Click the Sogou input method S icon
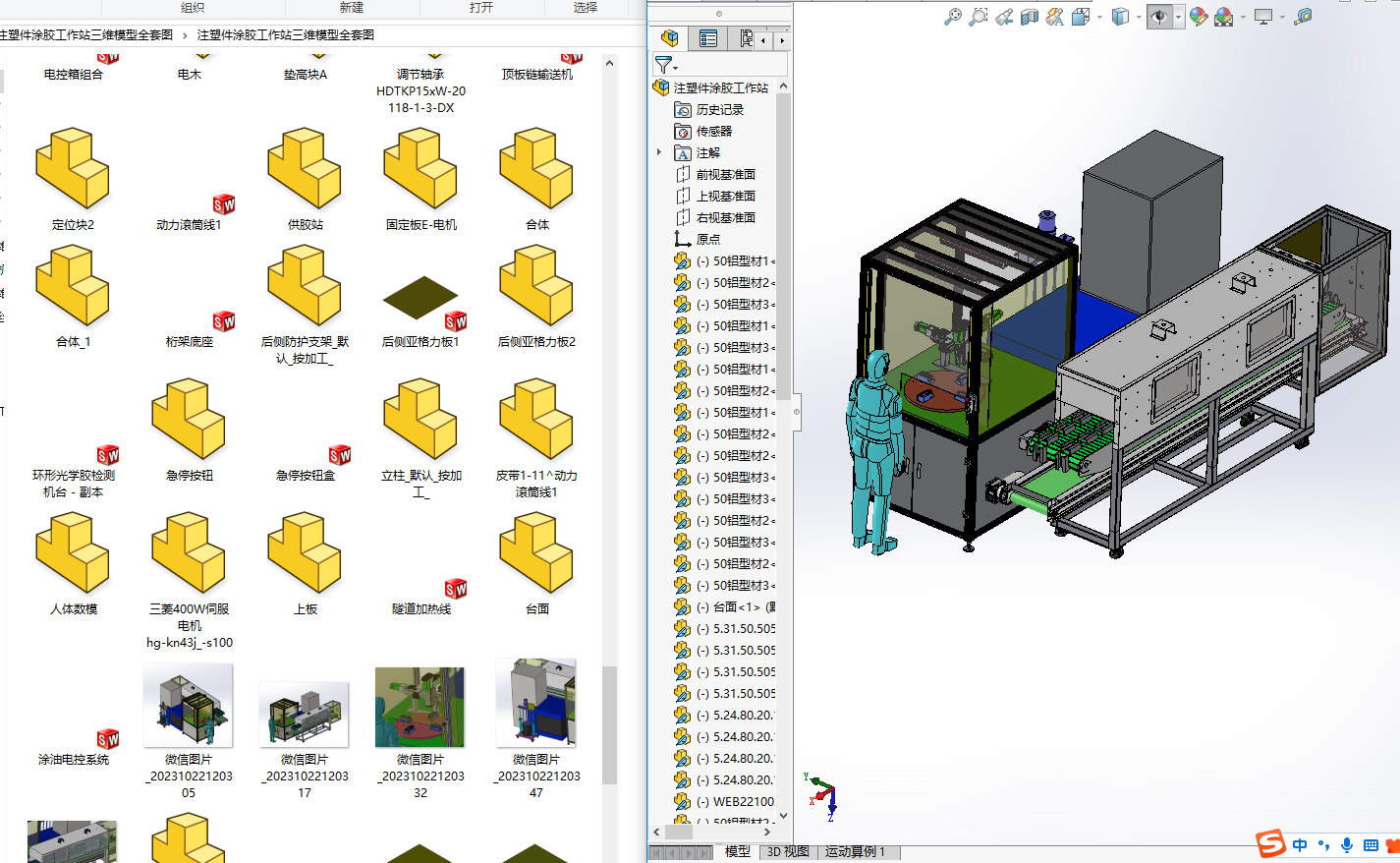1400x863 pixels. (1271, 843)
